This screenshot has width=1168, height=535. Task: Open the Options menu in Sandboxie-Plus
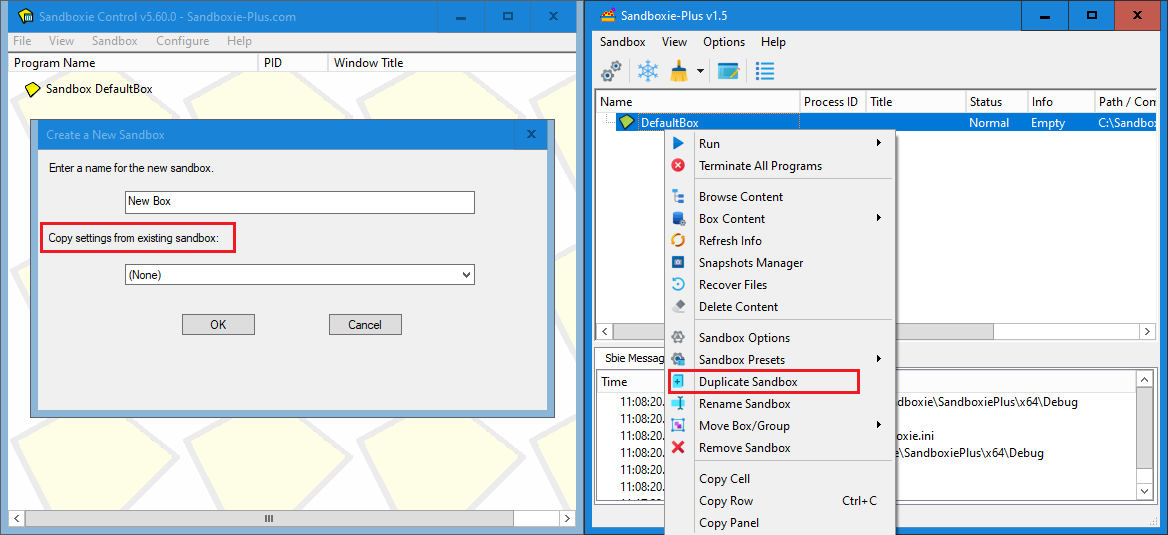723,42
